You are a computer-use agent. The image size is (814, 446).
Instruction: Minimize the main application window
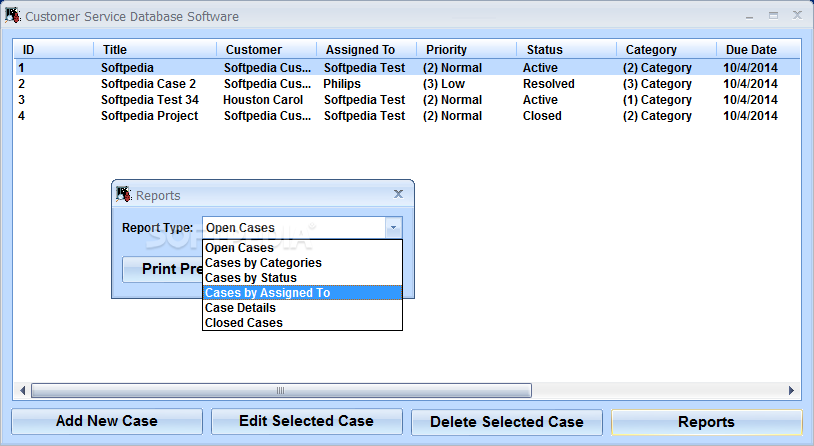point(749,17)
